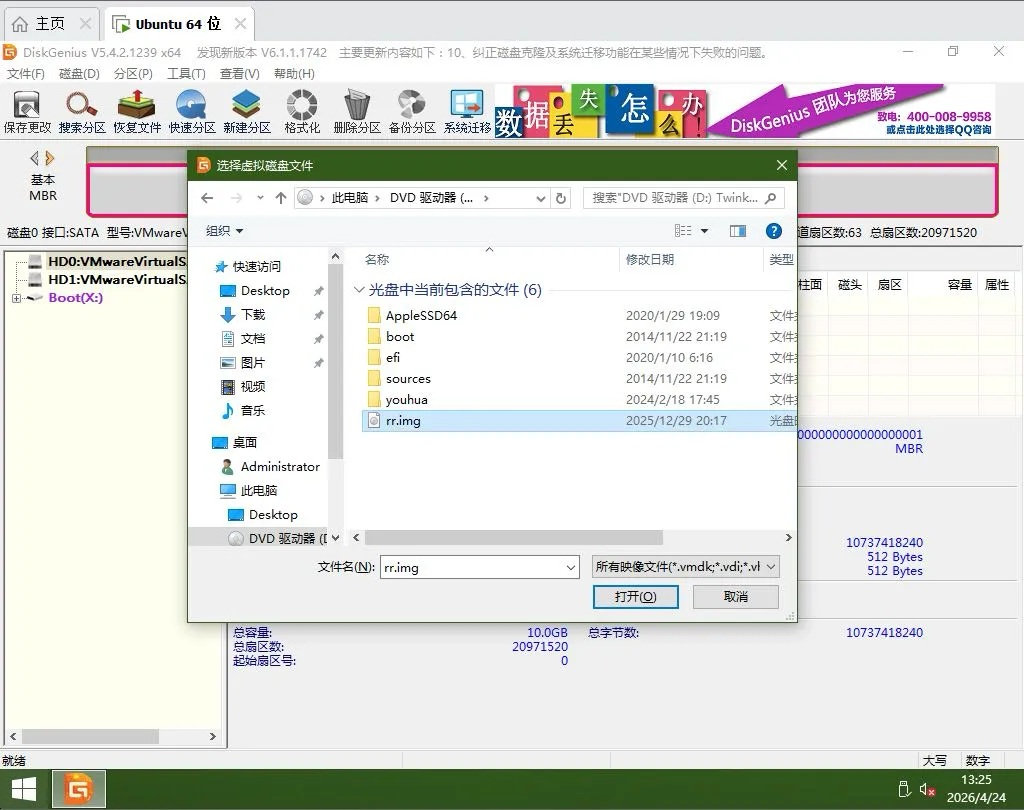
Task: Click the New Partition (新建分区) icon
Action: point(246,111)
